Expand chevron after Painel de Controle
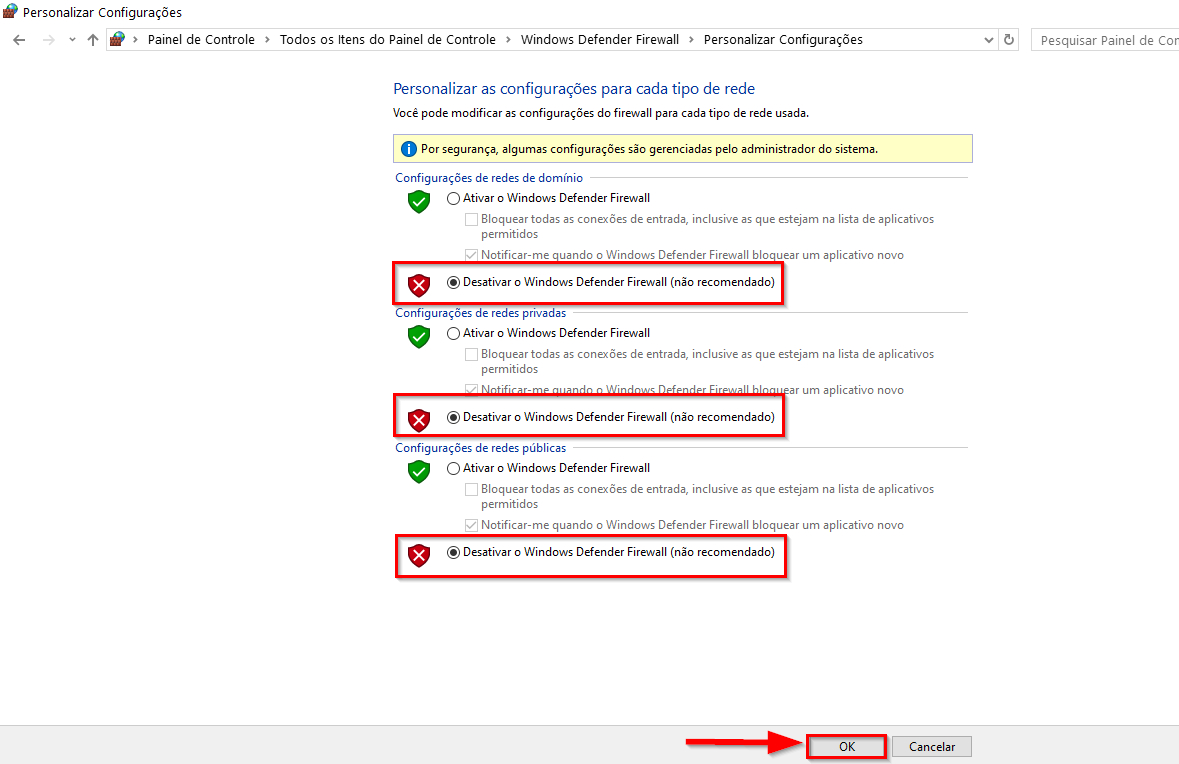1179x764 pixels. click(x=267, y=40)
